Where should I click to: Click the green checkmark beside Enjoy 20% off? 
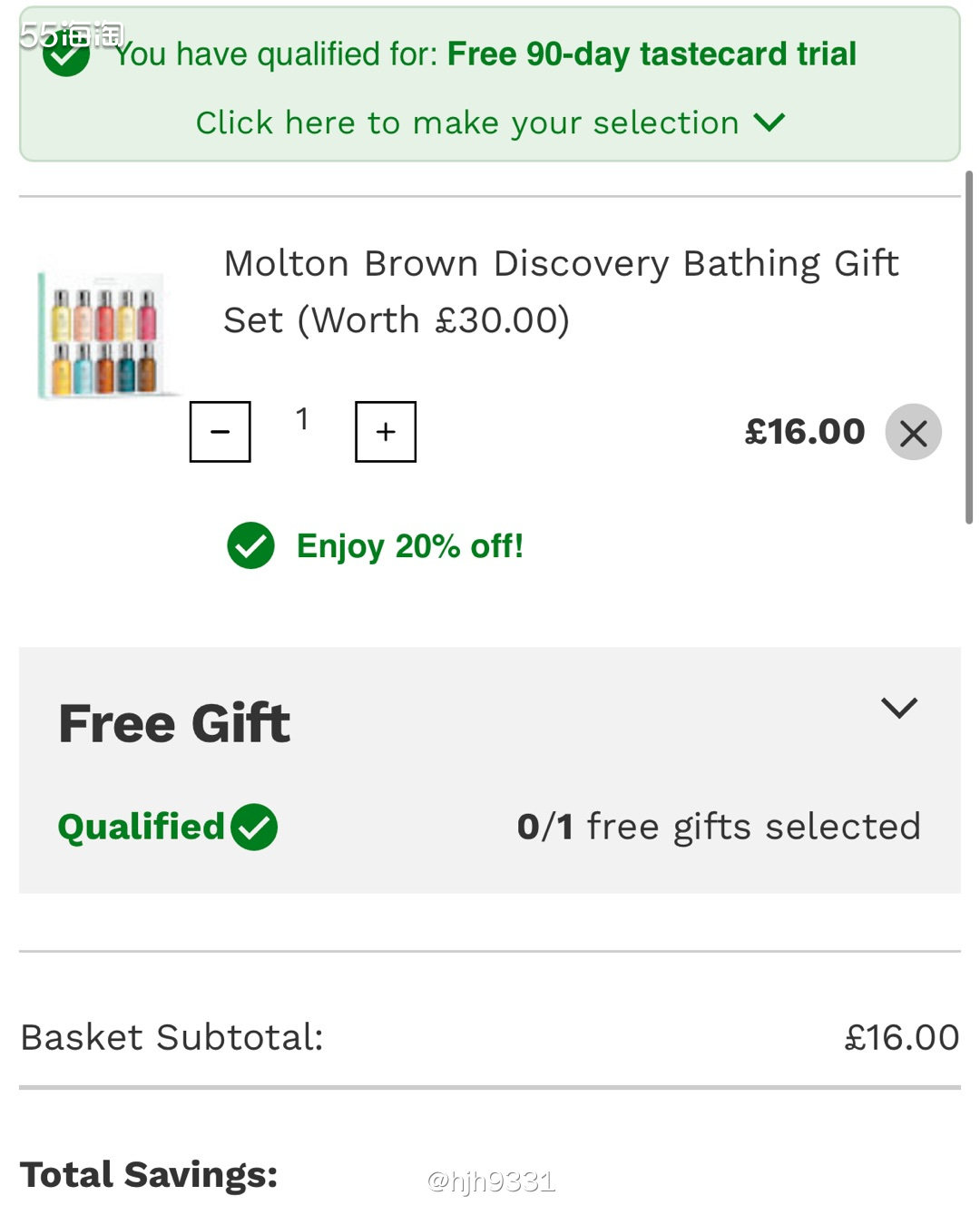pos(250,545)
